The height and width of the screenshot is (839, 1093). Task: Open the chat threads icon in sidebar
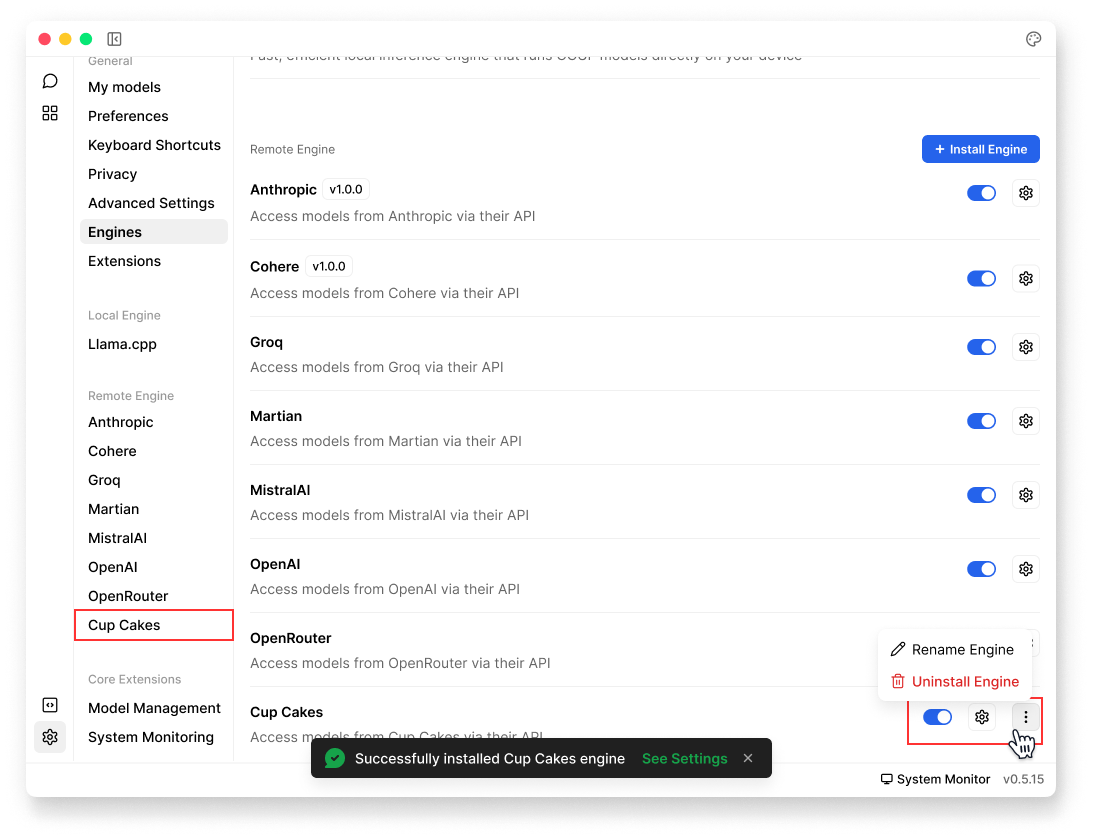tap(49, 81)
